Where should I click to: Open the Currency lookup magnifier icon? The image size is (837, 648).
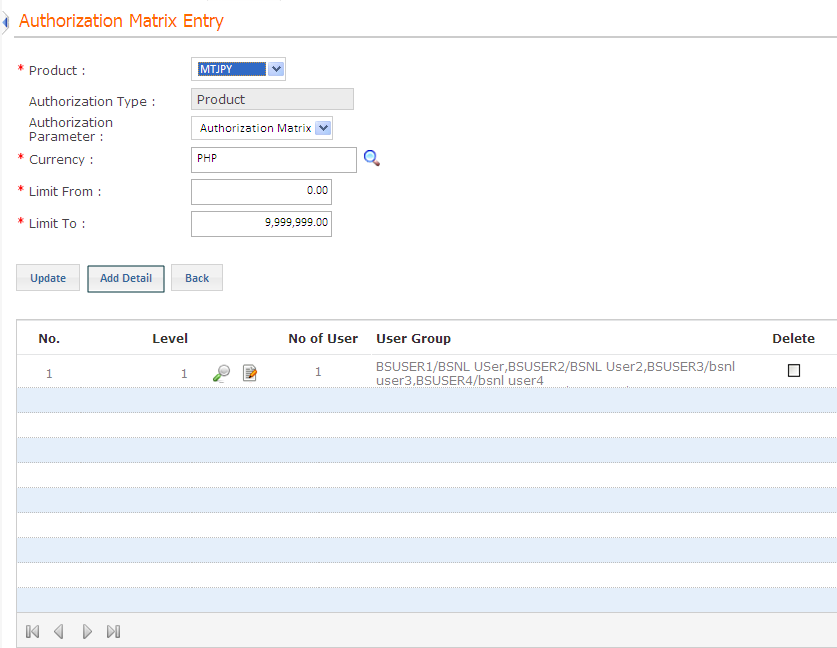(371, 158)
